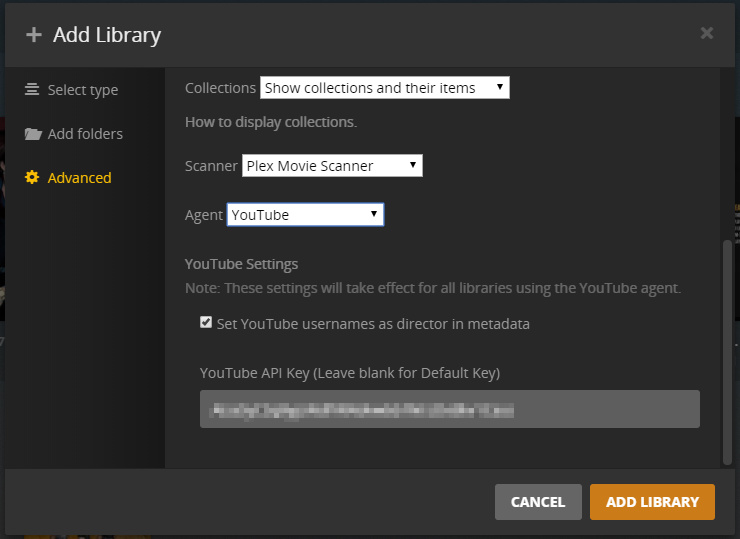Click the 'Add Library' dialog title text
740x539 pixels.
click(x=107, y=35)
